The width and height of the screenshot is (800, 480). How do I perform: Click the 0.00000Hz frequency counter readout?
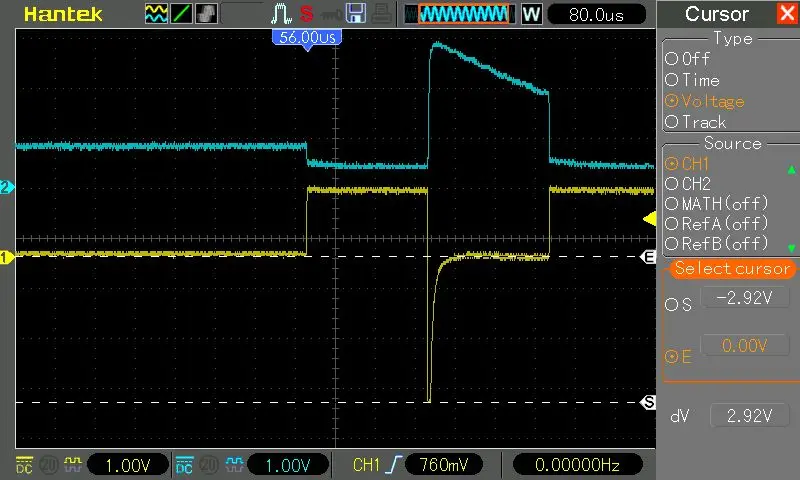pos(577,465)
